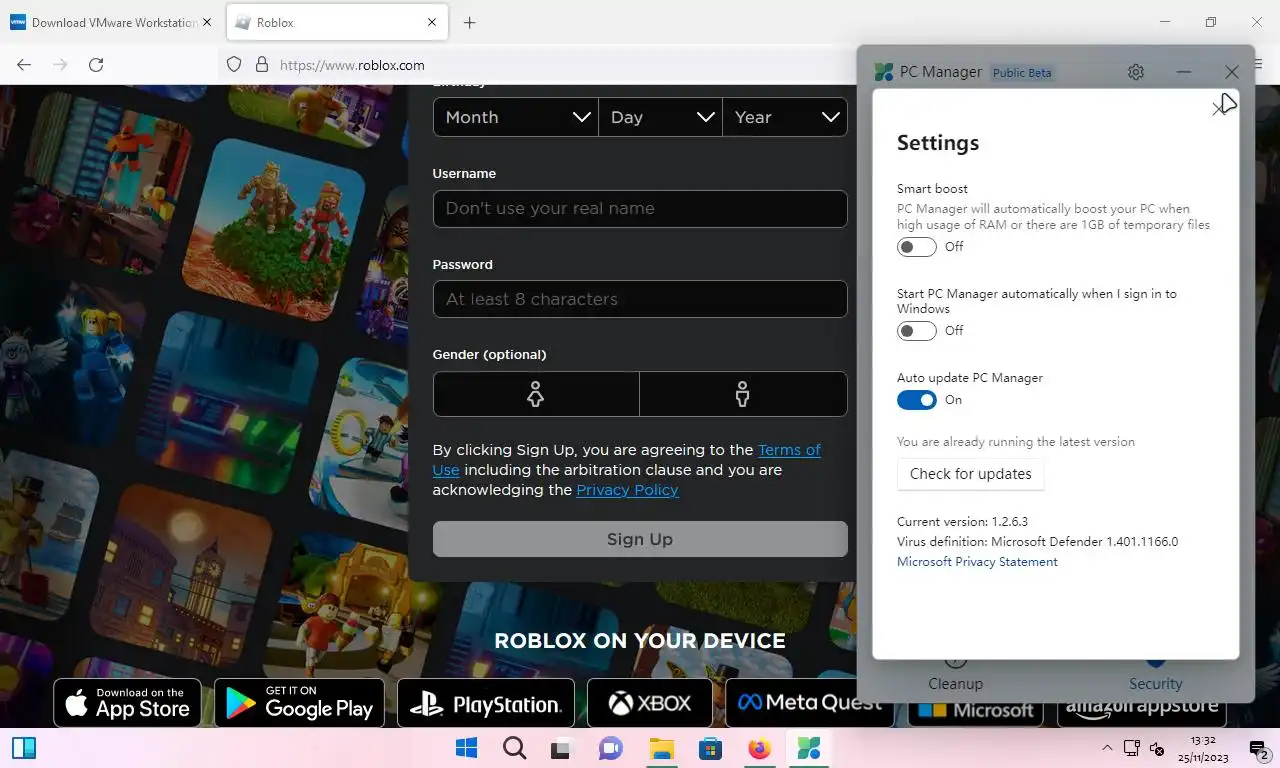Click the tracking protection shield icon

(234, 64)
